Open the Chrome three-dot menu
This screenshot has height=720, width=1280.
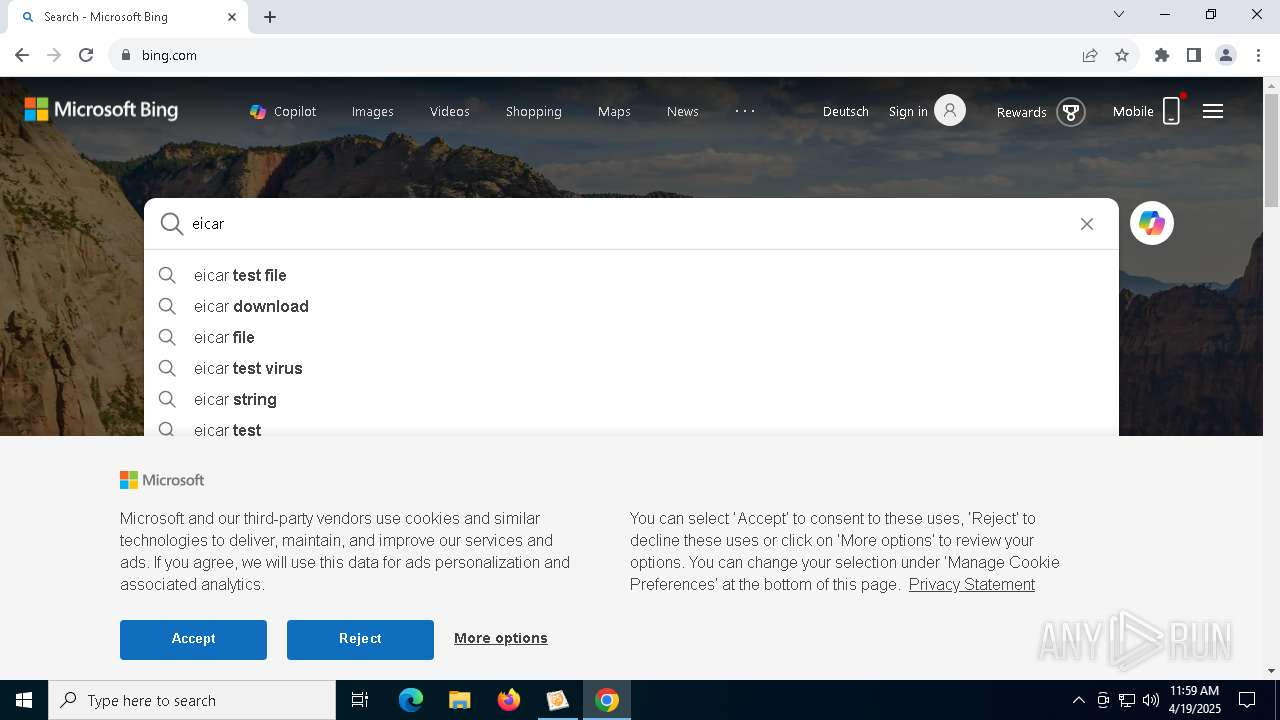(1258, 55)
